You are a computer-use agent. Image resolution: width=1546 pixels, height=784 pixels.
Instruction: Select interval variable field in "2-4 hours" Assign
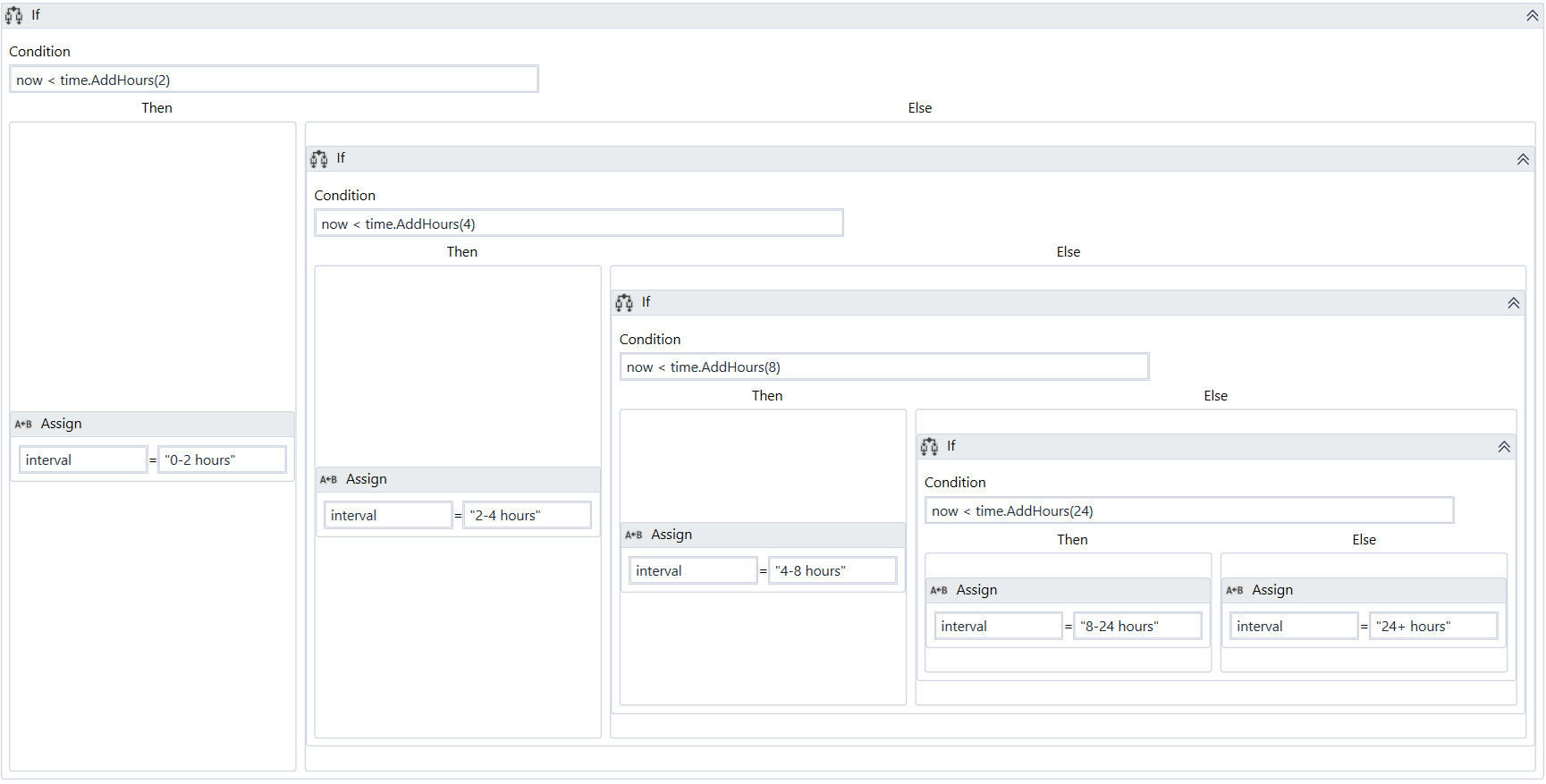388,516
